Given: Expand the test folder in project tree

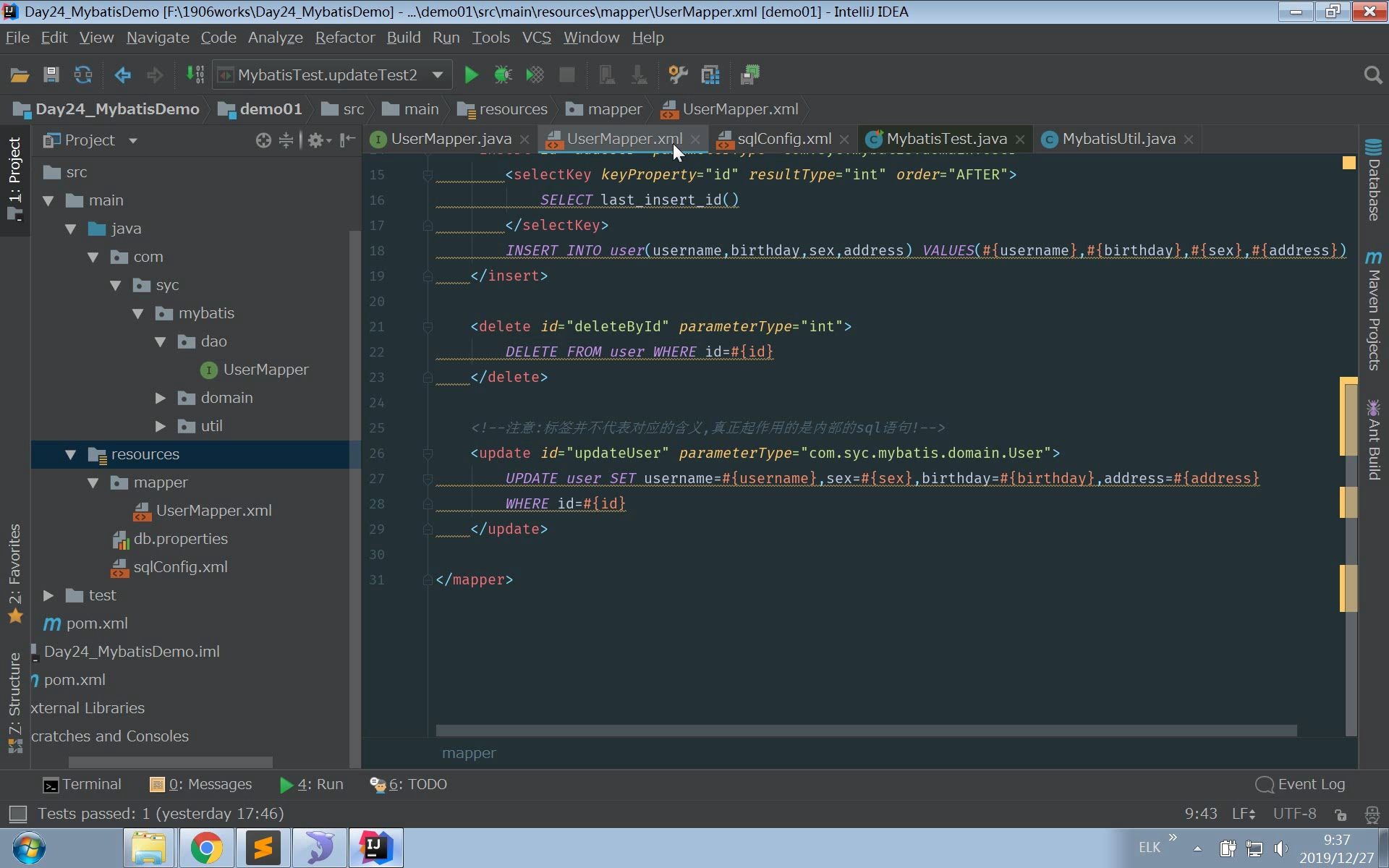Looking at the screenshot, I should pyautogui.click(x=48, y=595).
